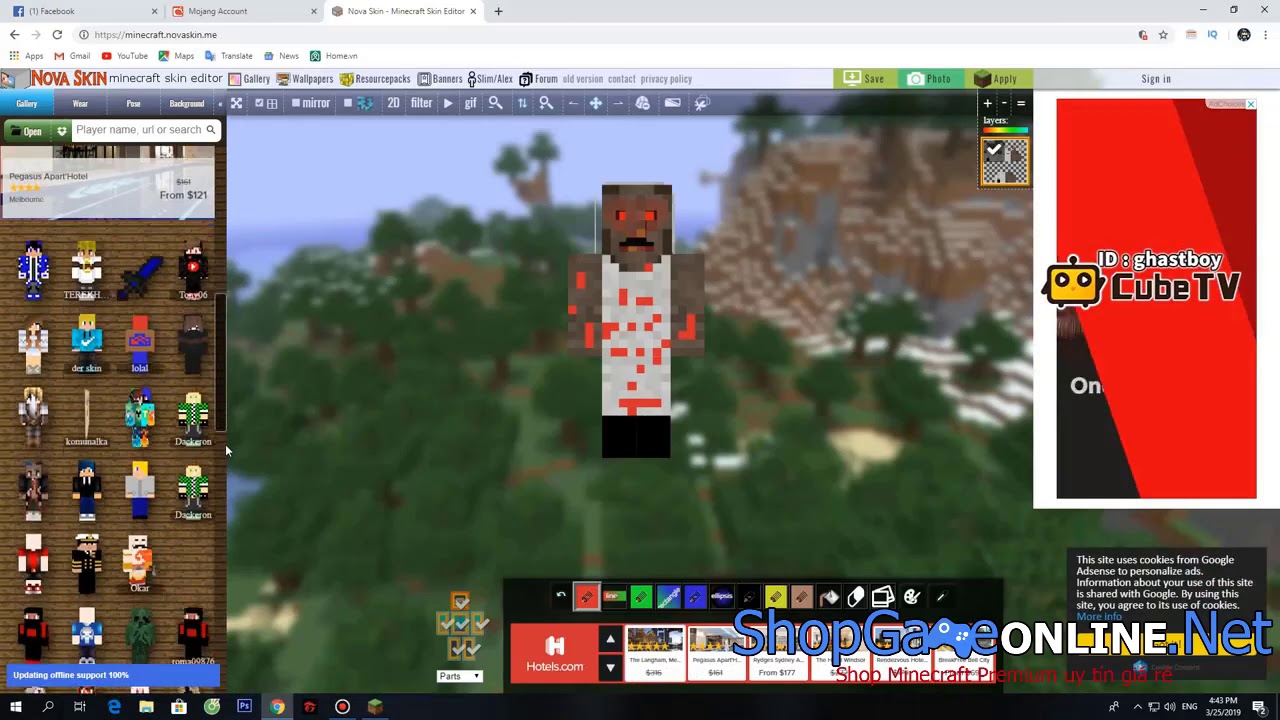This screenshot has width=1280, height=720.
Task: Click the flip vertical arrows icon
Action: [x=522, y=103]
